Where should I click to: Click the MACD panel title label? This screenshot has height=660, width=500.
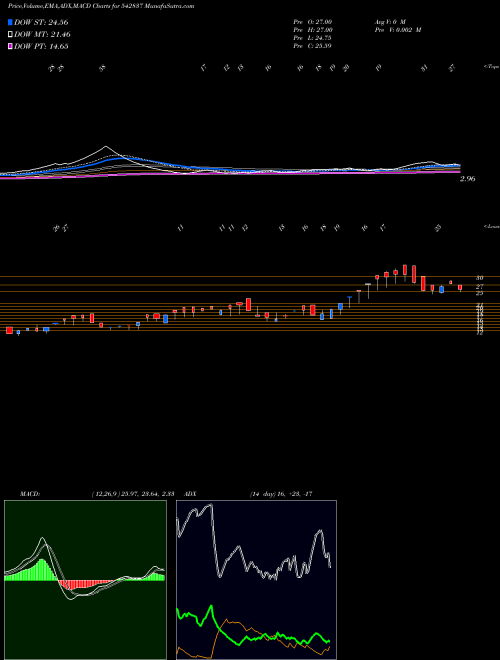29,494
